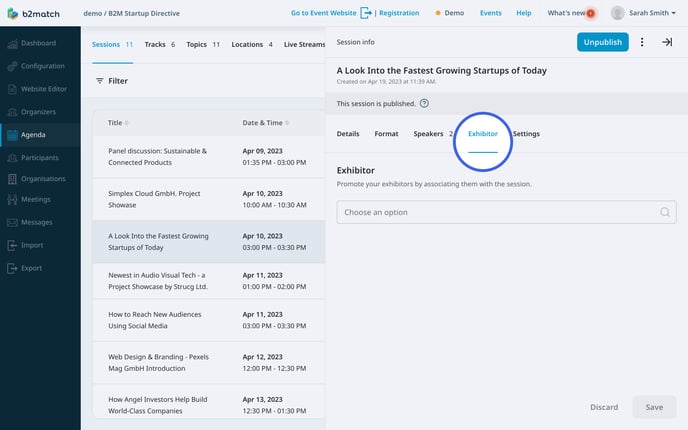Open the Exhibitor tab
Viewport: 688px width, 430px height.
pyautogui.click(x=483, y=134)
